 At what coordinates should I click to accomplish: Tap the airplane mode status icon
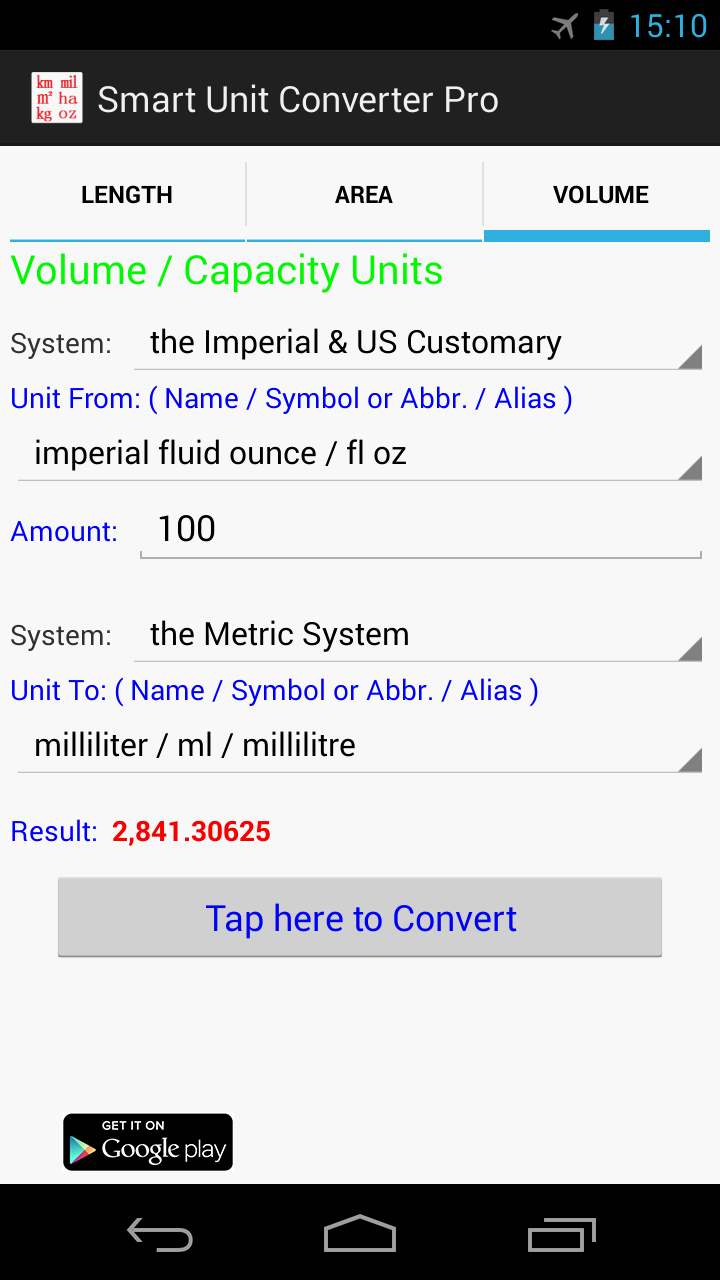coord(565,26)
